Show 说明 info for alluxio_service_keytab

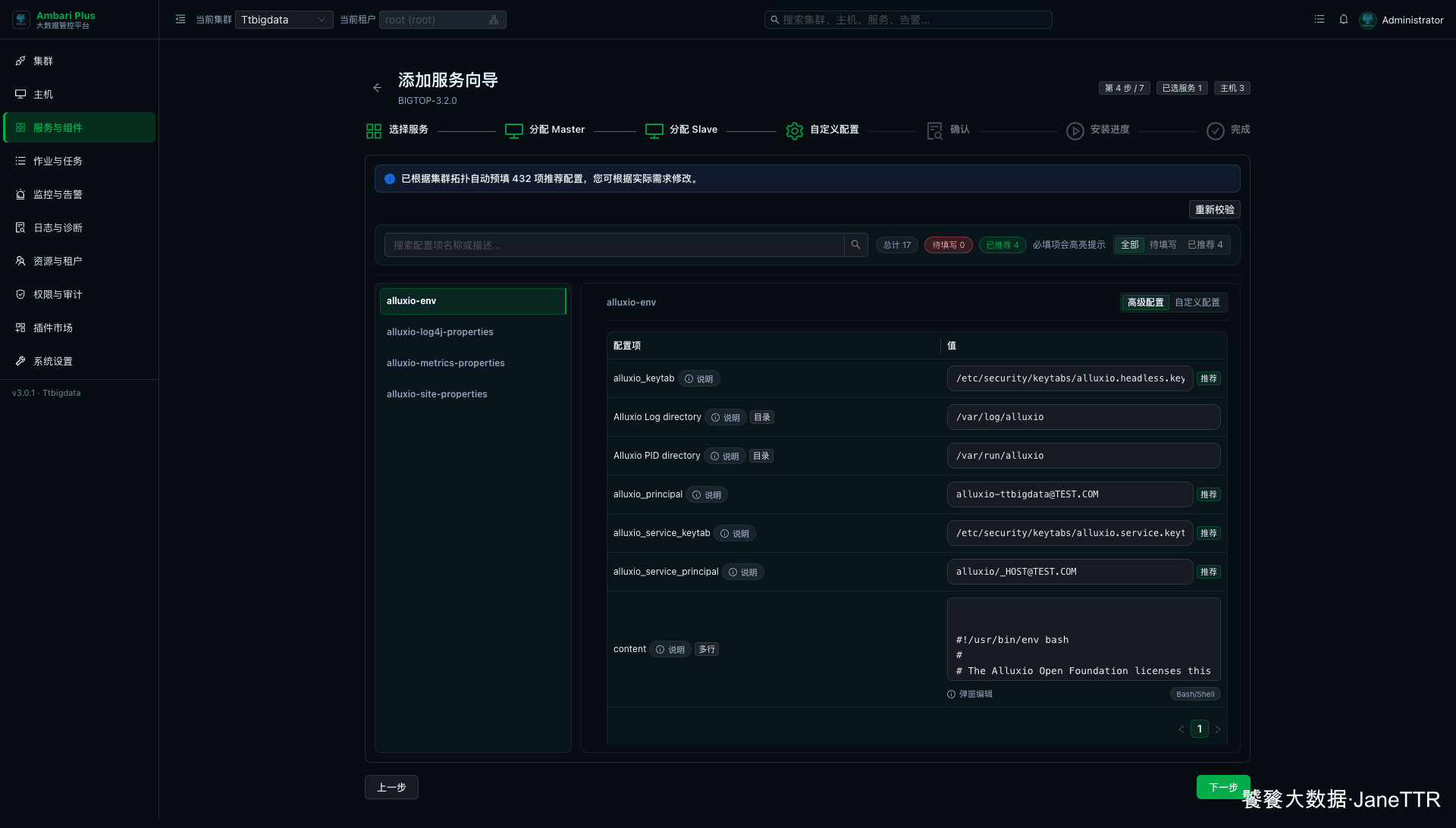(735, 534)
